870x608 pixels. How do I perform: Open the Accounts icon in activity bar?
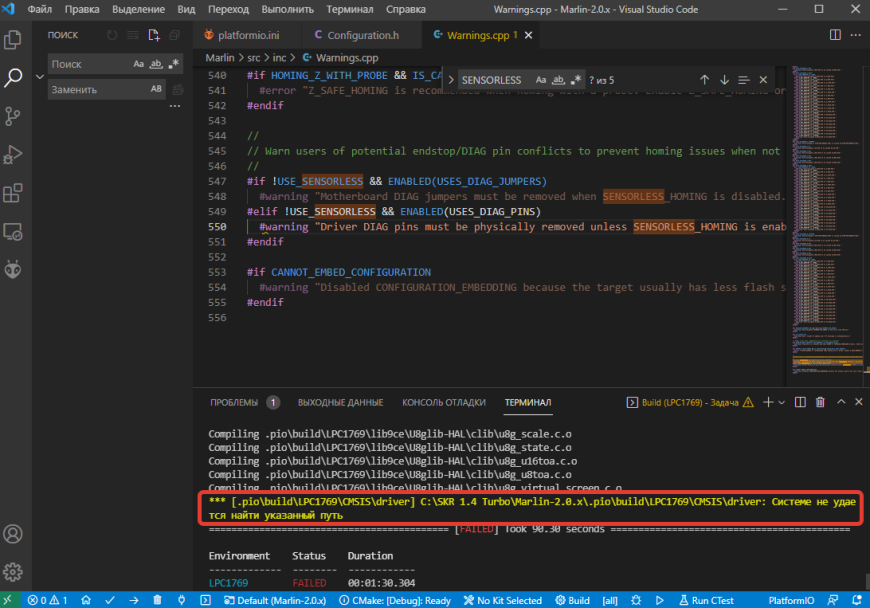click(x=14, y=534)
